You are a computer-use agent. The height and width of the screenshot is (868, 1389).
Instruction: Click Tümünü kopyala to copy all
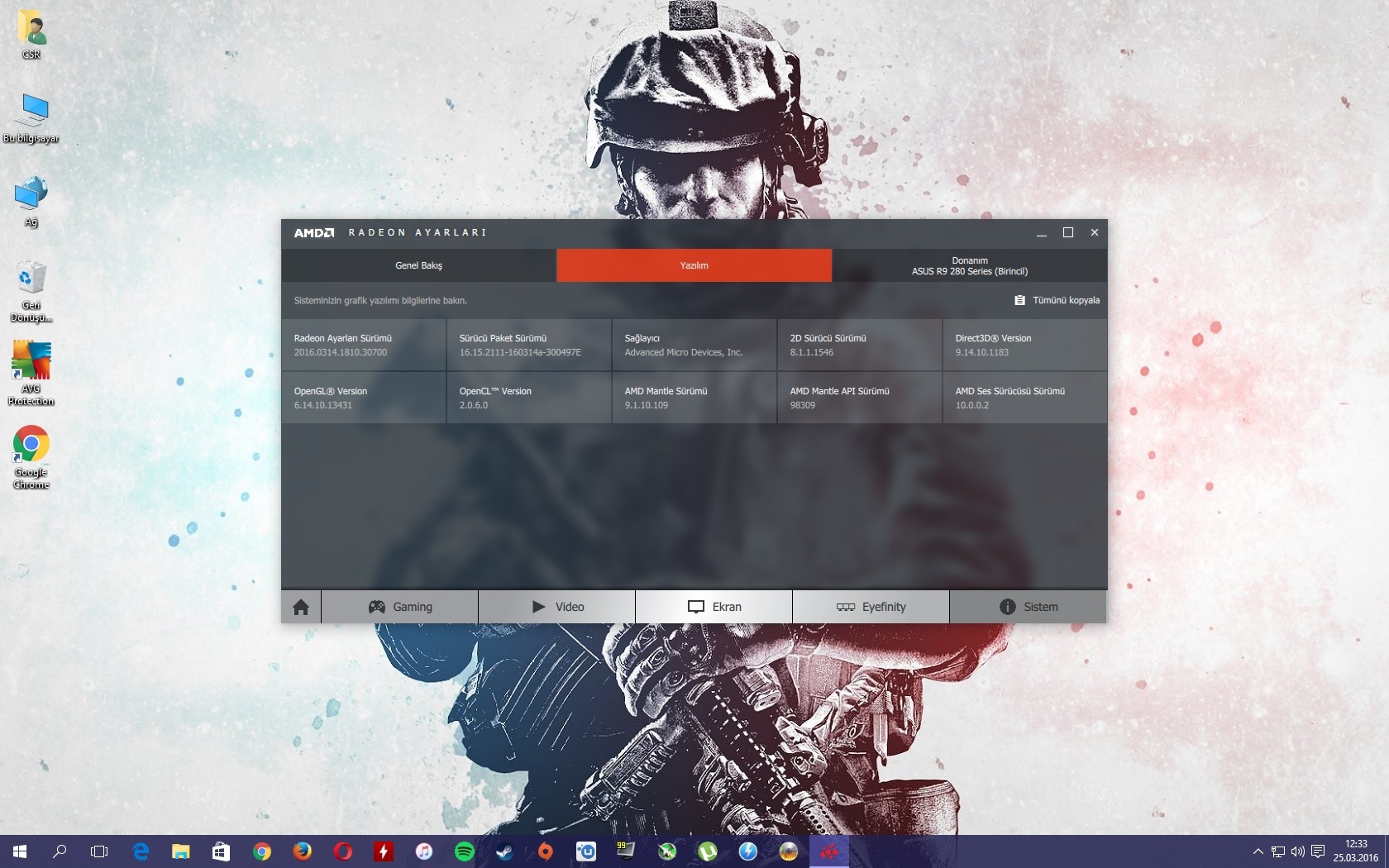point(1057,300)
